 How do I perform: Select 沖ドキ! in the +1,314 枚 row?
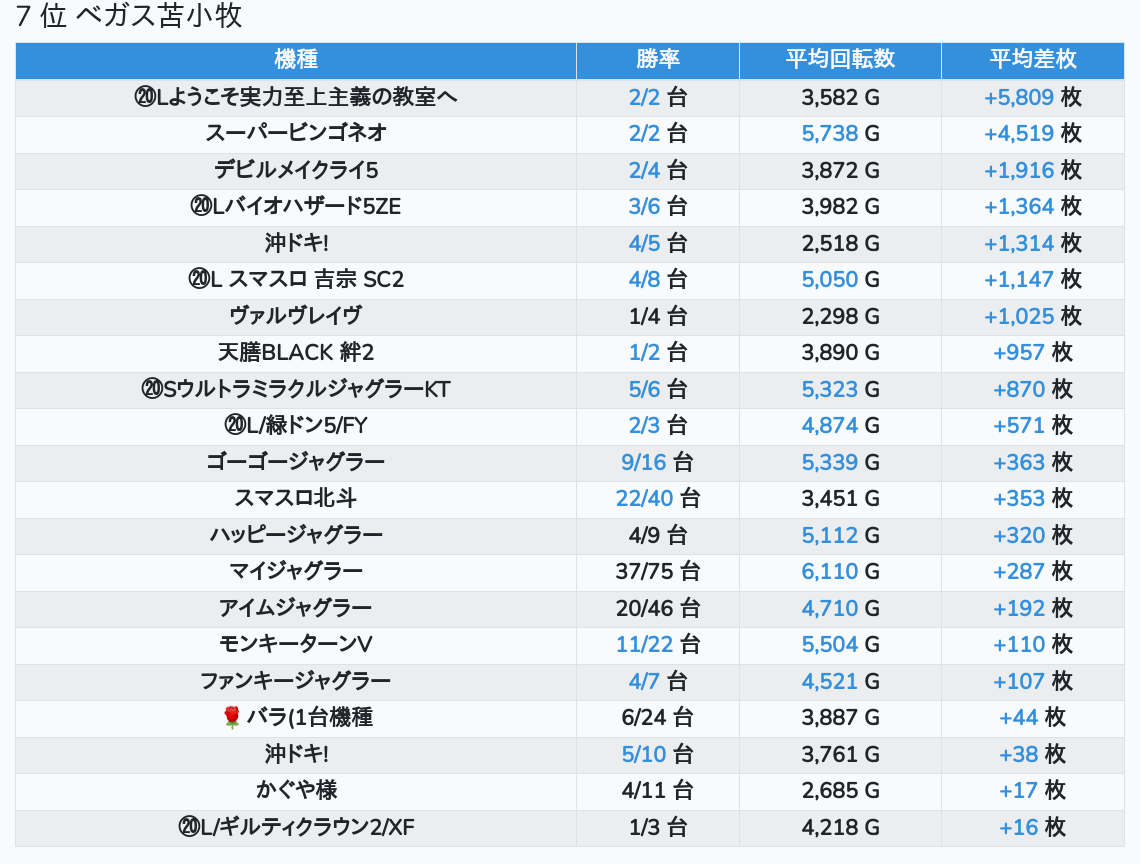[x=296, y=243]
